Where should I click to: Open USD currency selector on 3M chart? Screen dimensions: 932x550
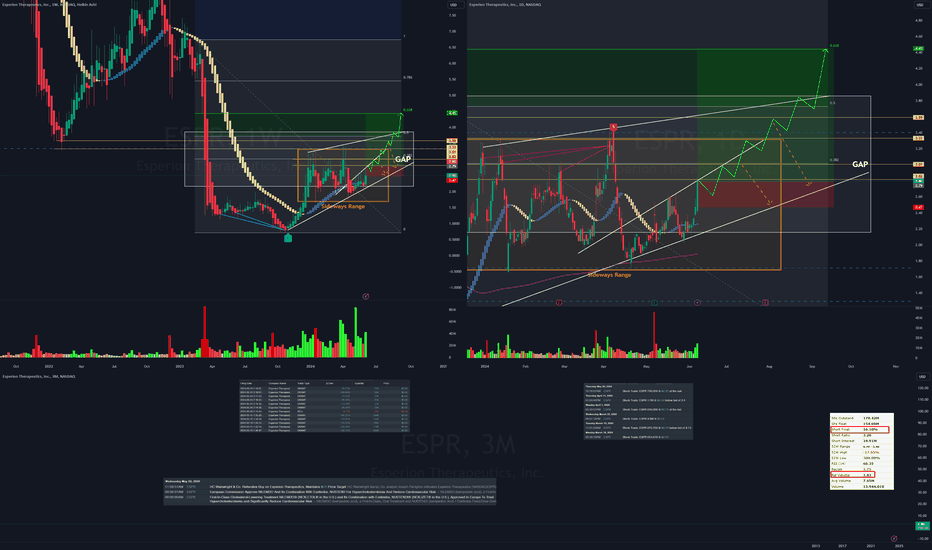pyautogui.click(x=922, y=376)
